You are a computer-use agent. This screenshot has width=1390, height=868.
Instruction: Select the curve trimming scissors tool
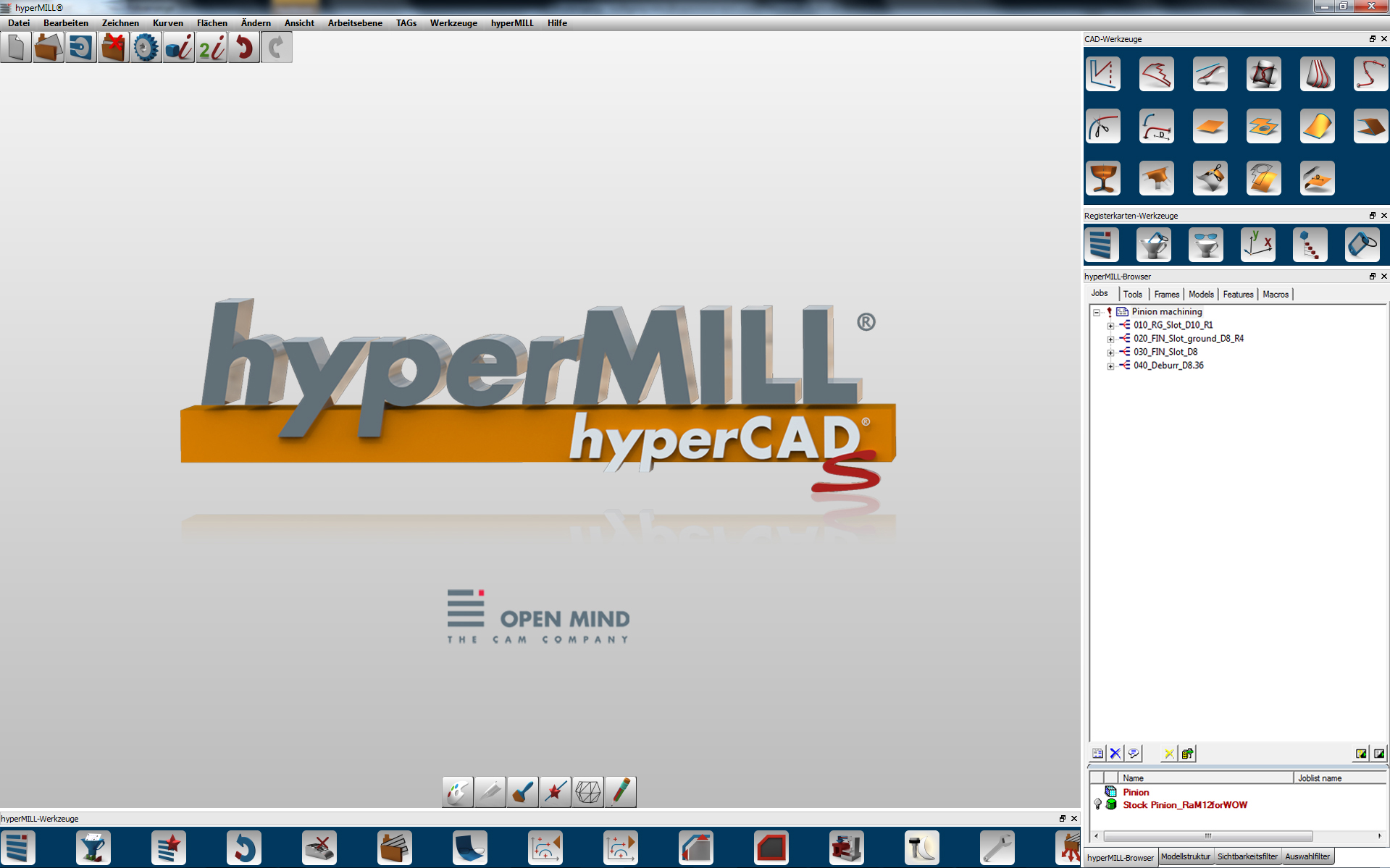coord(1102,125)
